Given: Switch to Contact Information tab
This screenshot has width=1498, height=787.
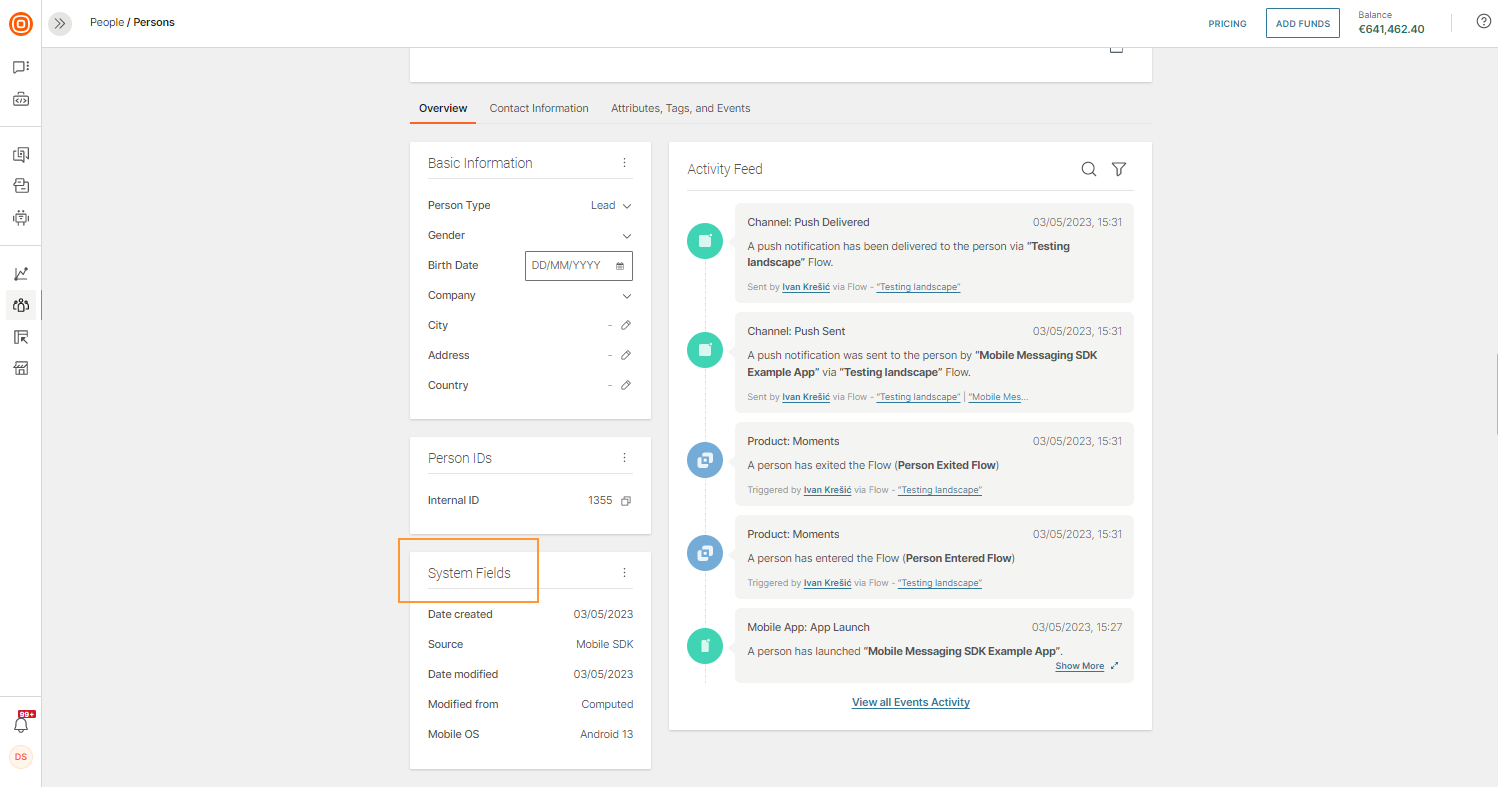Looking at the screenshot, I should 539,108.
